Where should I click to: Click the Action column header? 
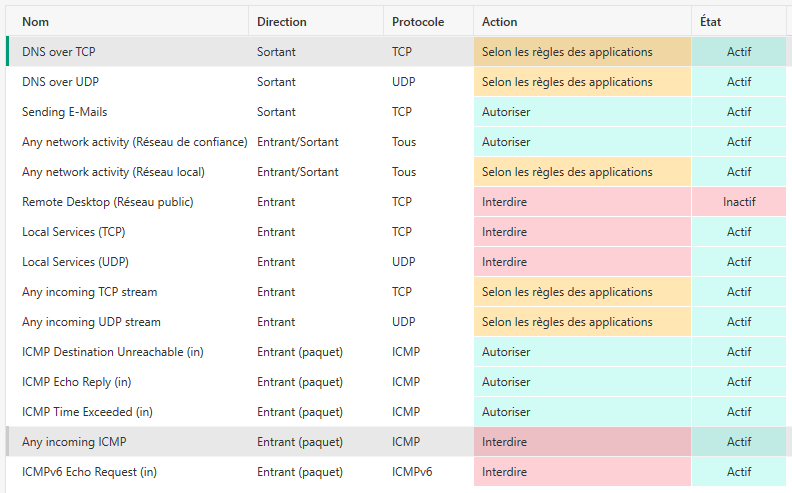point(499,21)
